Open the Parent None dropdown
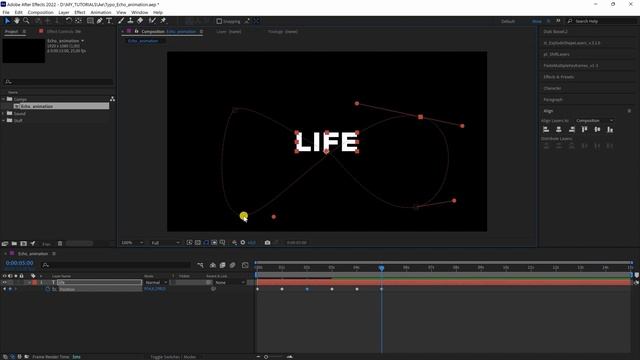Screen dimensions: 640x360 (230, 282)
